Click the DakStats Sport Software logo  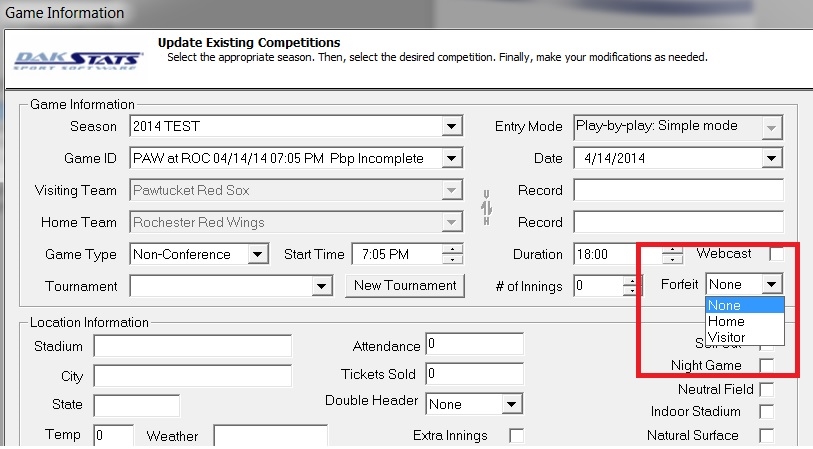click(x=77, y=57)
